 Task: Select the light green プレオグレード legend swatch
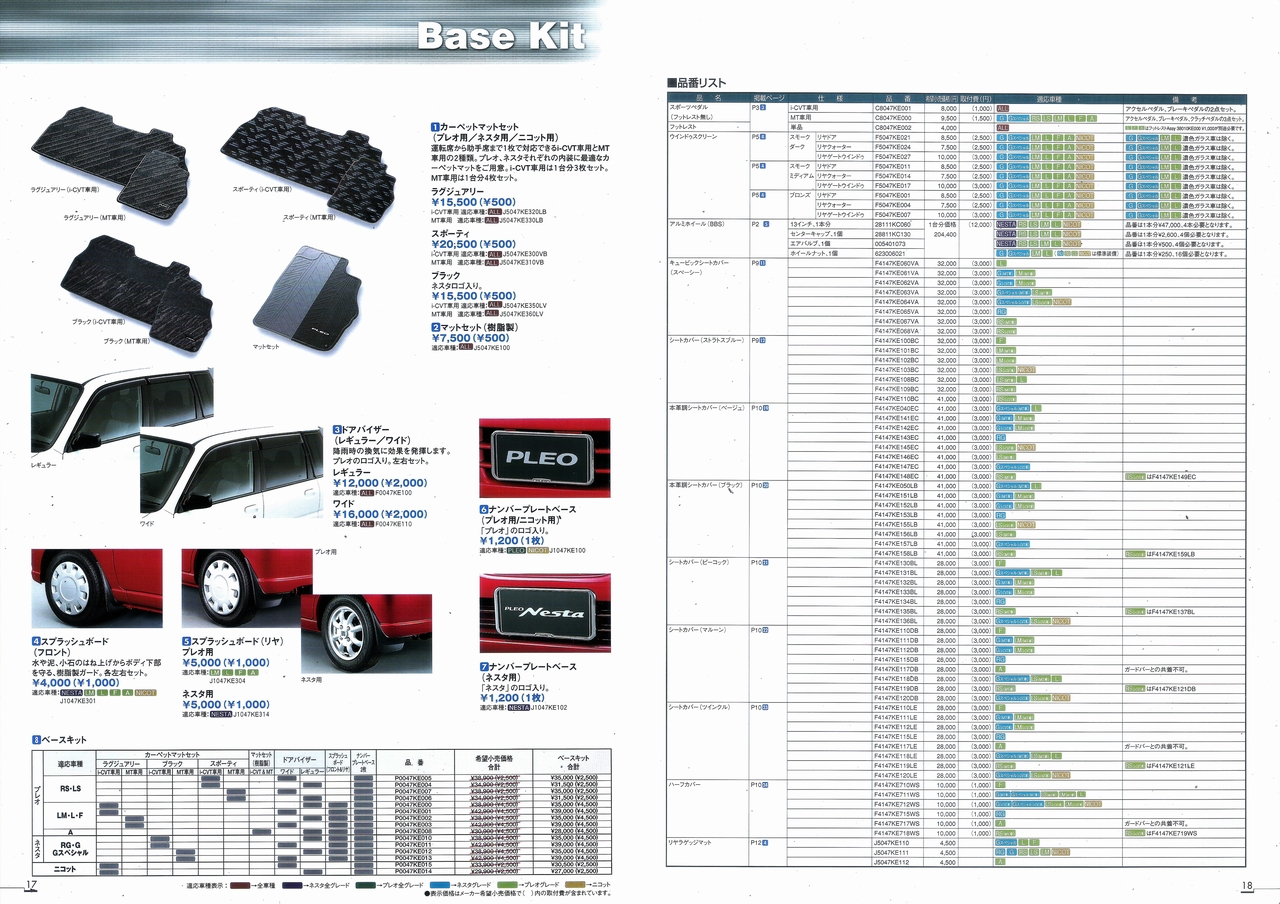pyautogui.click(x=505, y=886)
